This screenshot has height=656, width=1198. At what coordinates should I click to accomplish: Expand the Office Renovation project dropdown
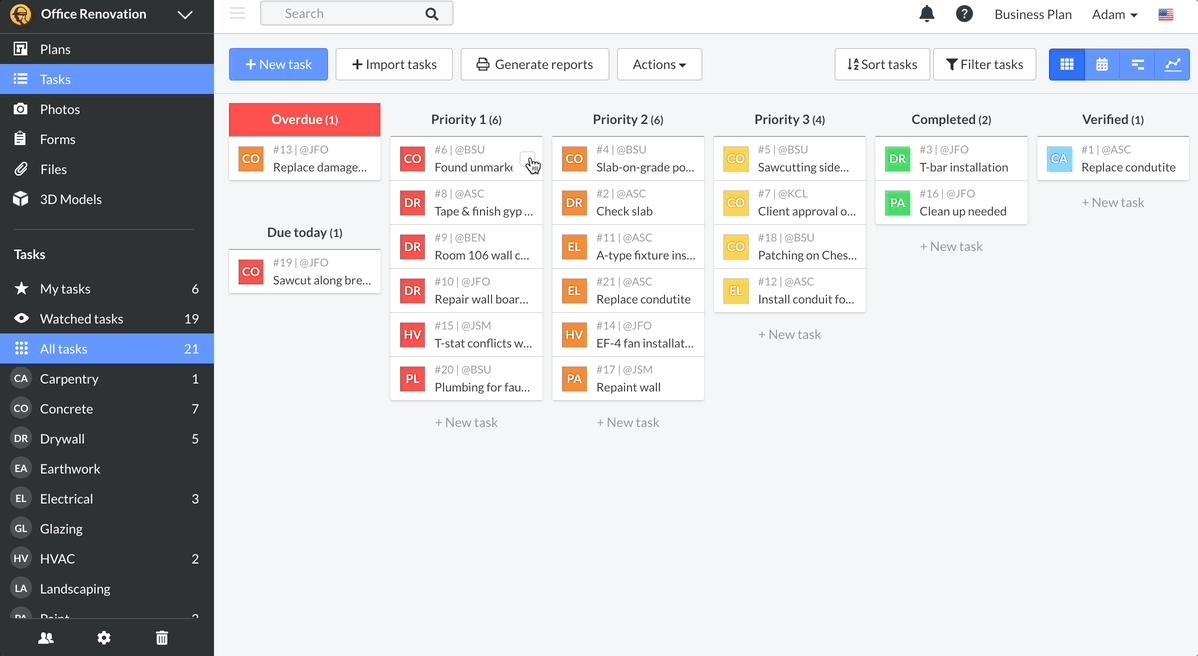pos(184,15)
